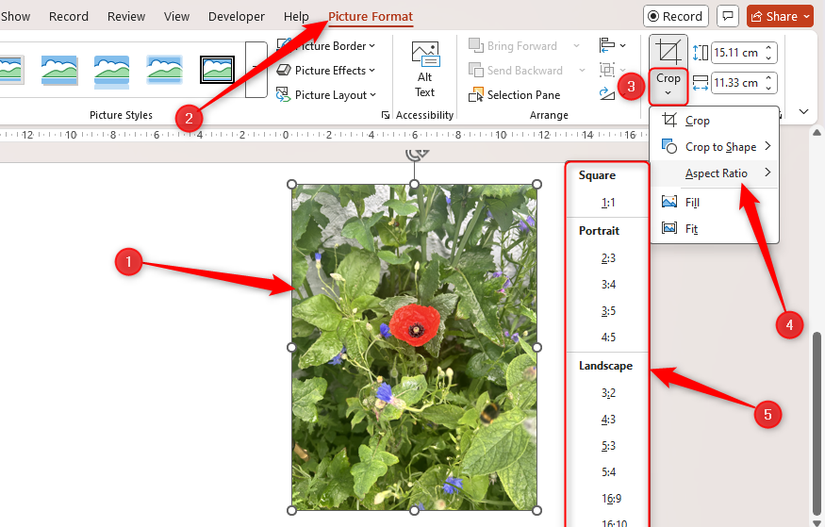825x527 pixels.
Task: Click the Picture Border pen icon
Action: [x=284, y=45]
